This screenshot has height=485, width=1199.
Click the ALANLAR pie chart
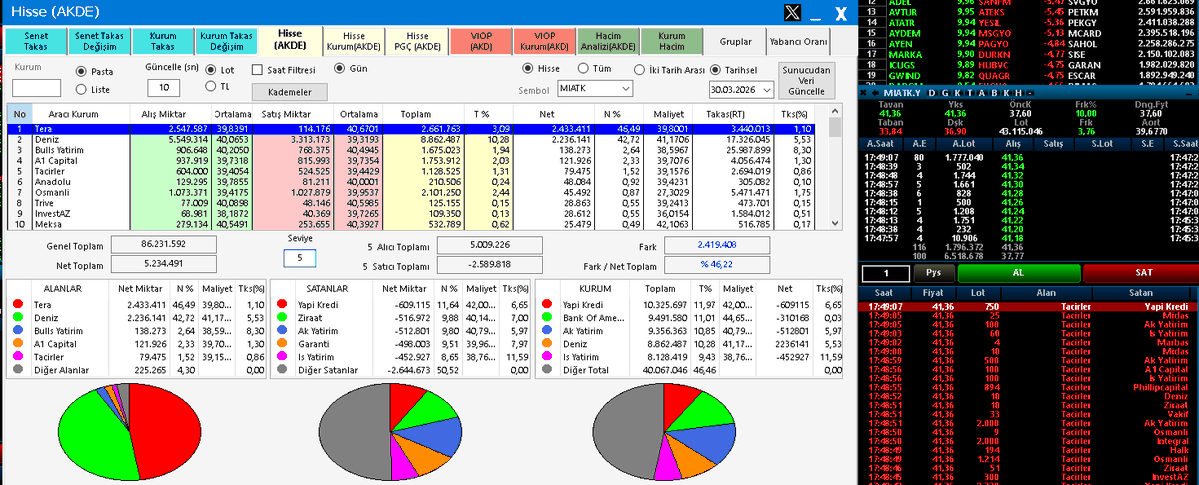128,432
